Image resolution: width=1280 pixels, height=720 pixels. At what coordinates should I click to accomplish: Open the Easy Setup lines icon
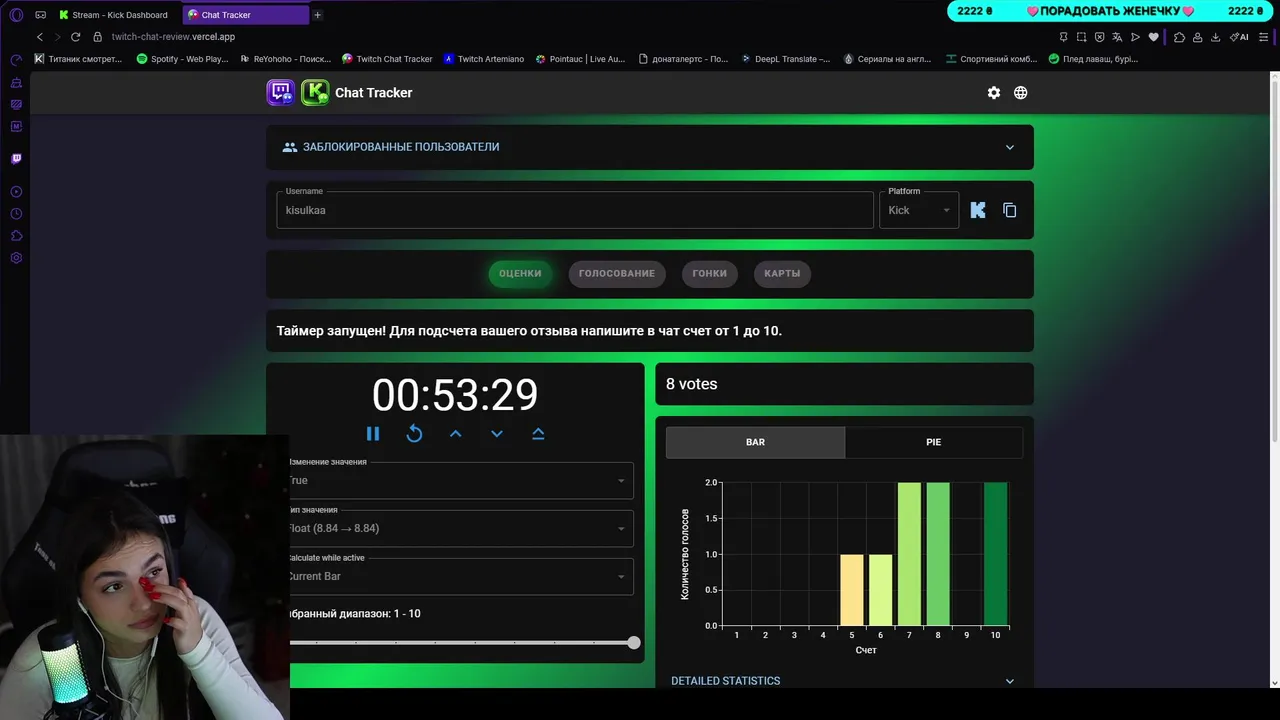[x=1263, y=37]
